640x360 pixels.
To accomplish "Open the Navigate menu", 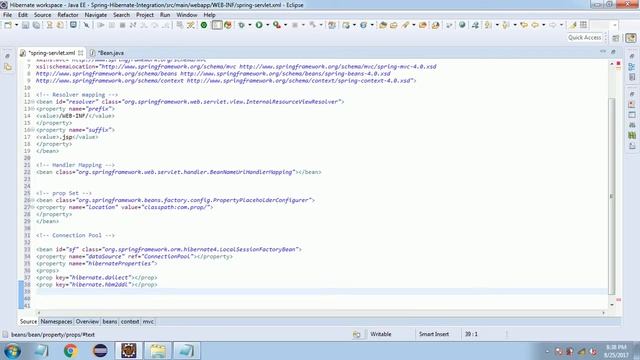I will 96,15.
